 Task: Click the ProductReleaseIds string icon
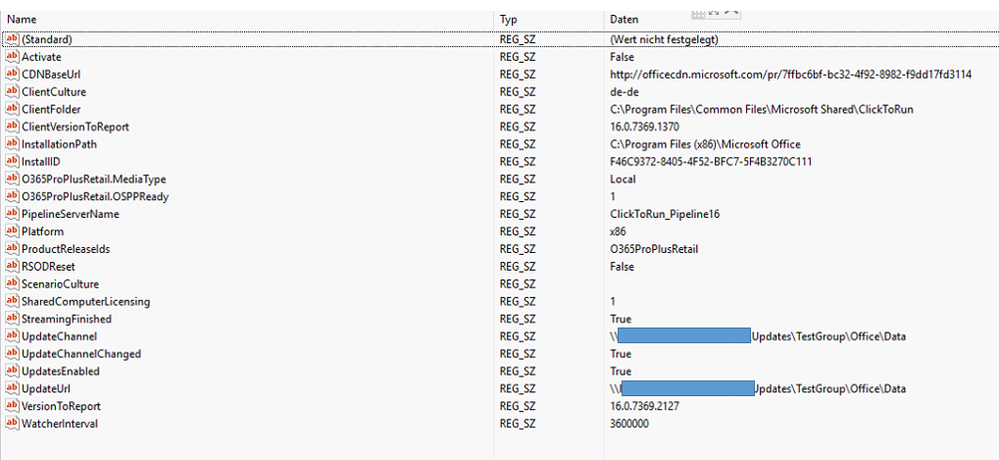pyautogui.click(x=12, y=248)
